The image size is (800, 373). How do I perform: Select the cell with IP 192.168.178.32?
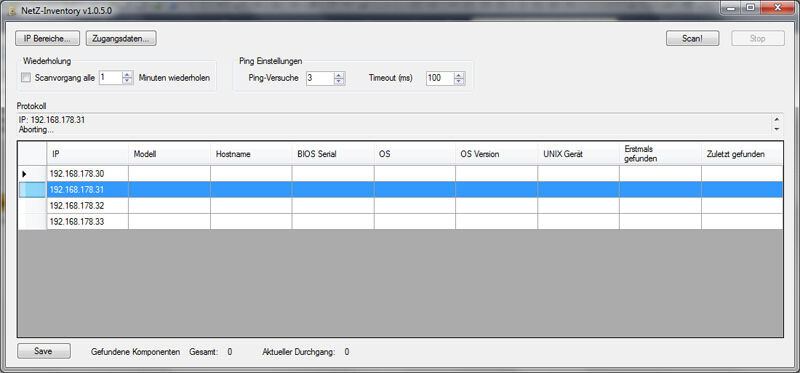[88, 205]
